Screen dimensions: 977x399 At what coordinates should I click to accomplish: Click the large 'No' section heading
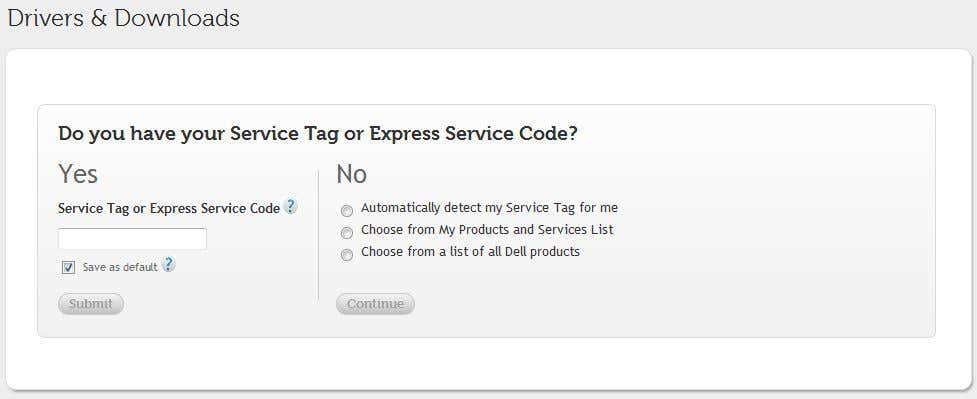tap(351, 174)
